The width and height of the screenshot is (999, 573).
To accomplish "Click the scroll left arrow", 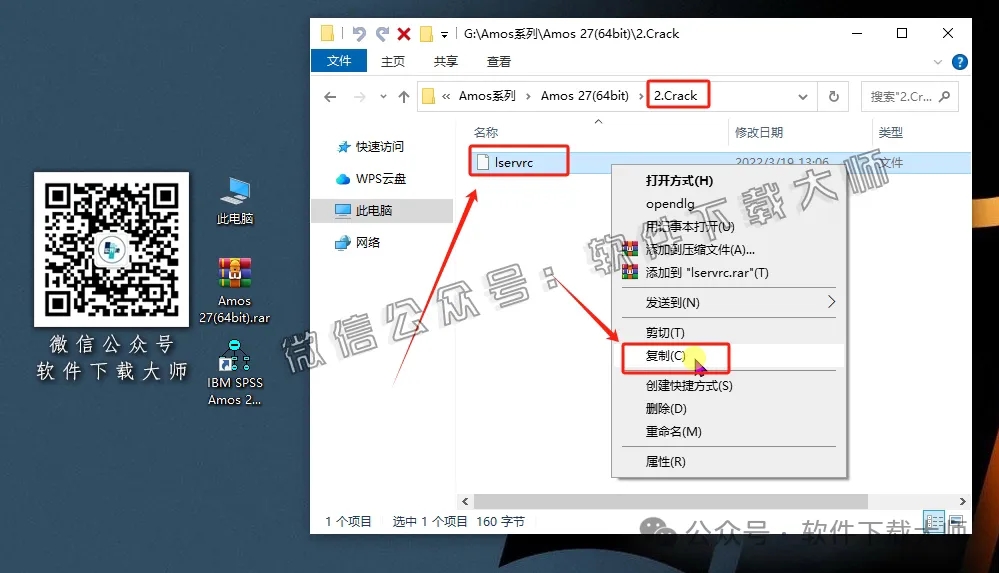I will [x=465, y=502].
